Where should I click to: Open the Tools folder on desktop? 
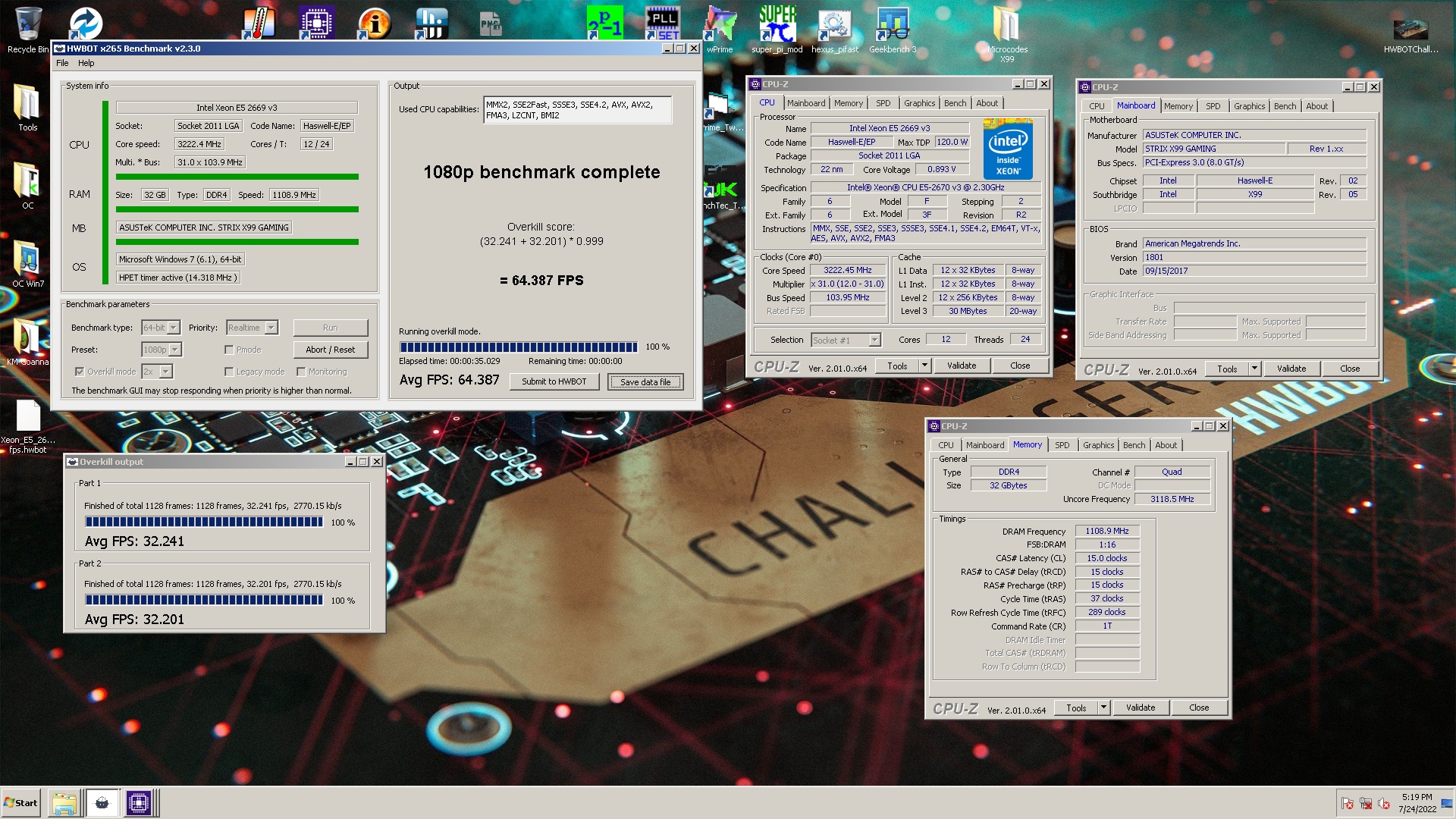point(27,108)
